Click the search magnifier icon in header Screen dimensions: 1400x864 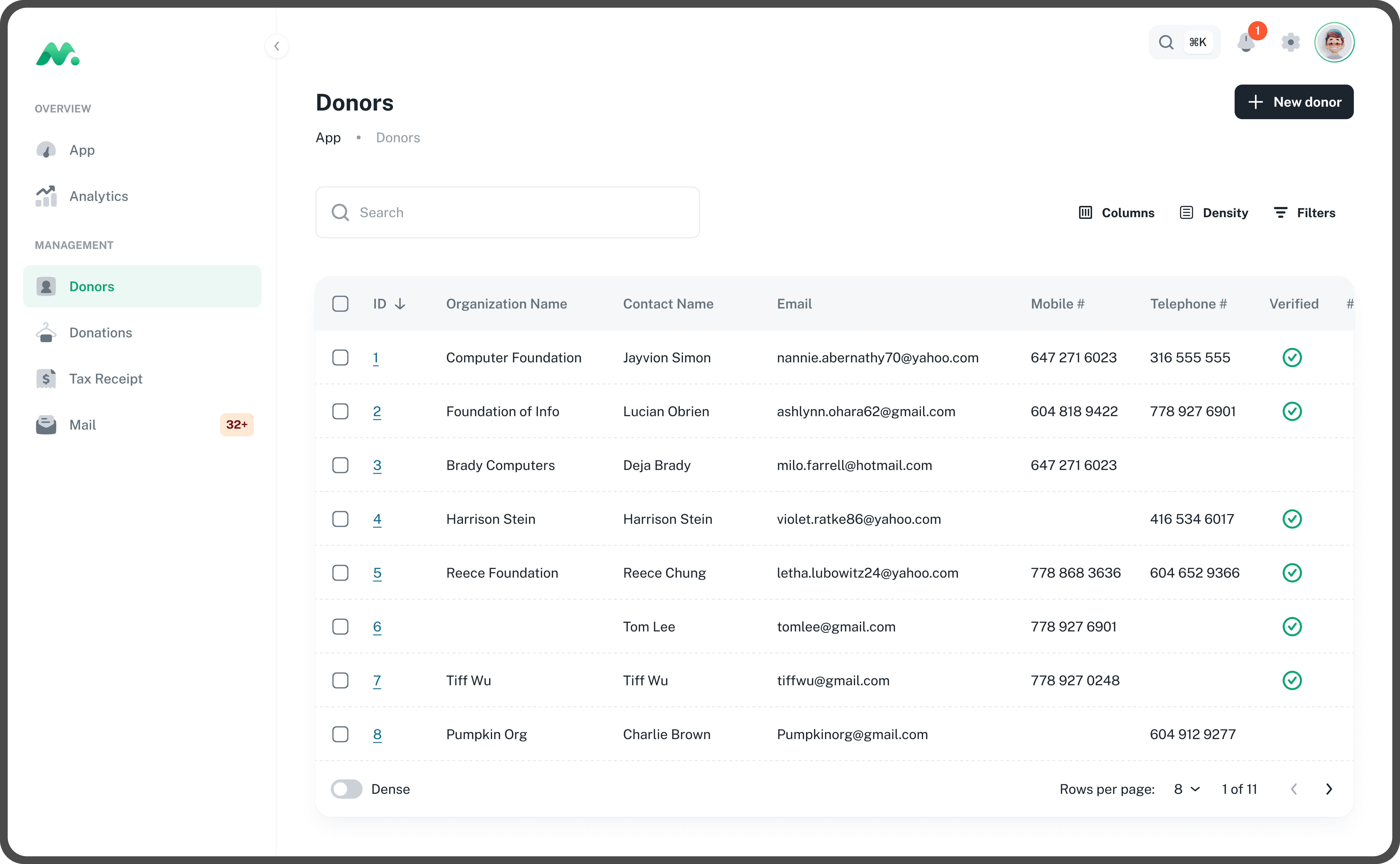click(x=1166, y=42)
